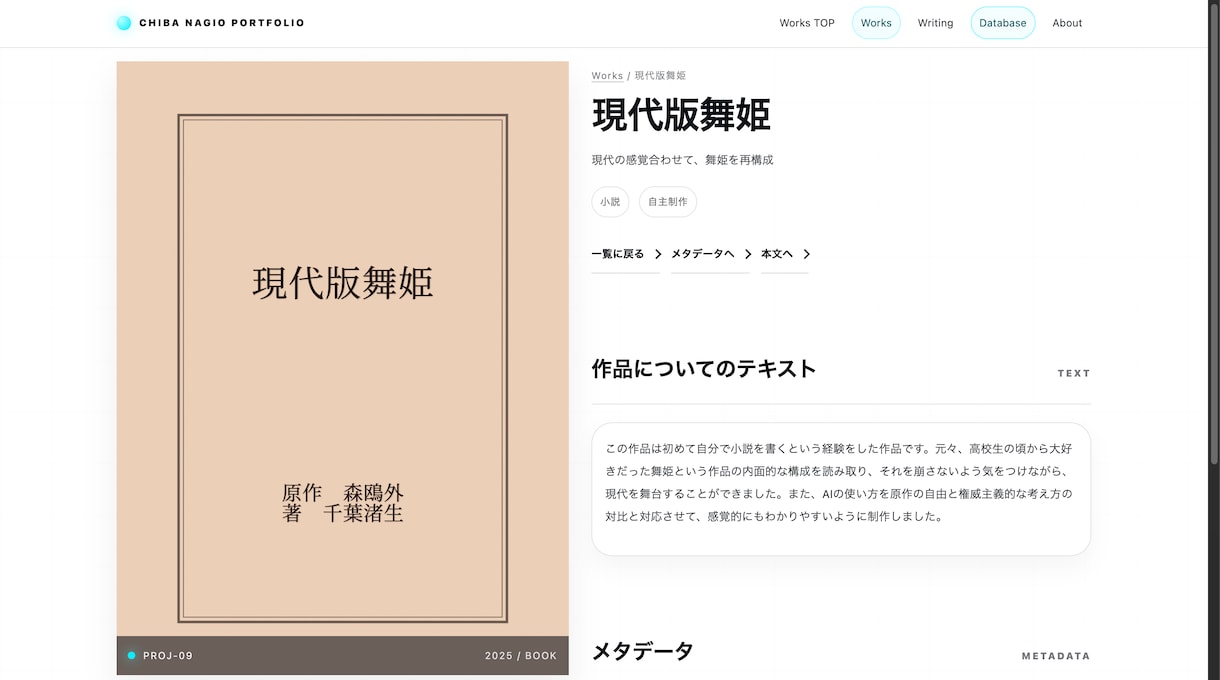Viewport: 1220px width, 680px height.
Task: Go to Works TOP in navigation
Action: click(x=807, y=23)
